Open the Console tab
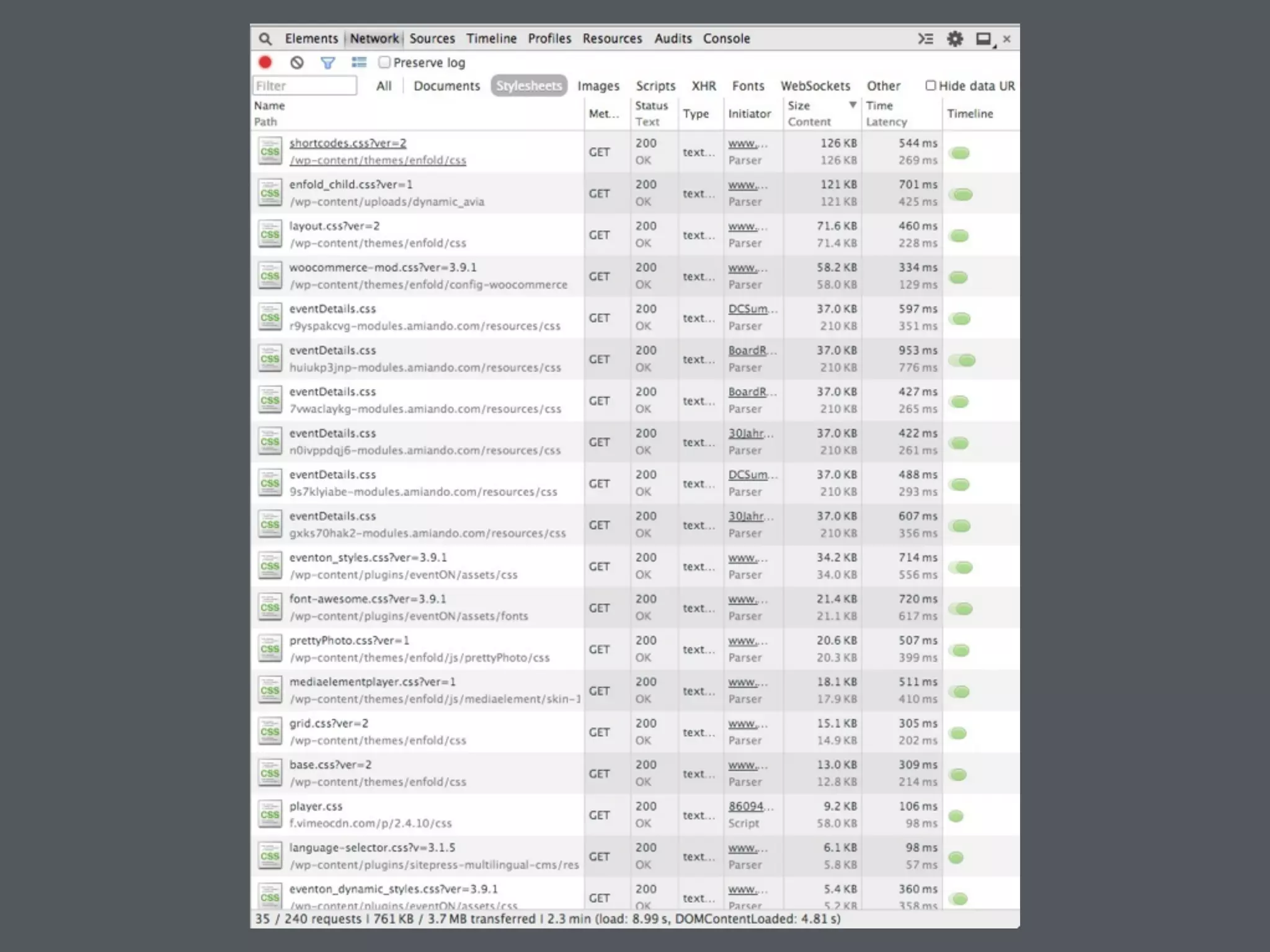Image resolution: width=1270 pixels, height=952 pixels. 726,38
